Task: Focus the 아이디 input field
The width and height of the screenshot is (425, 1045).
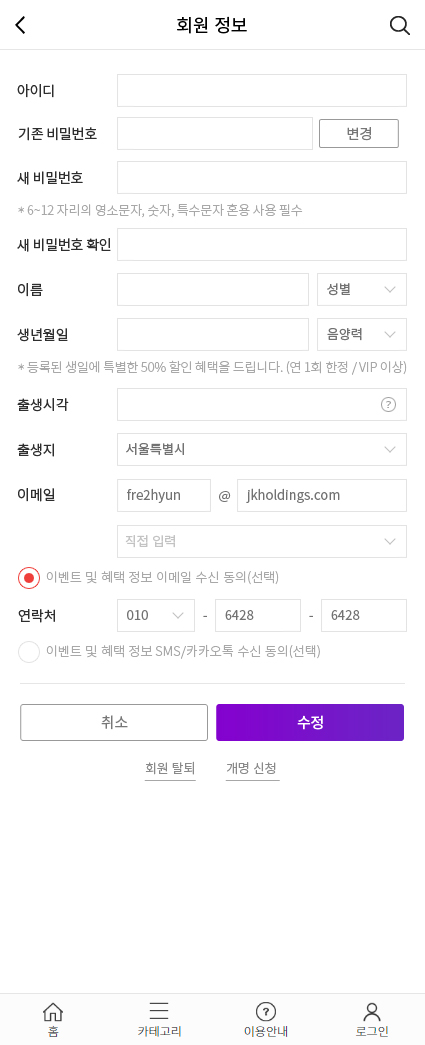Action: (x=262, y=91)
